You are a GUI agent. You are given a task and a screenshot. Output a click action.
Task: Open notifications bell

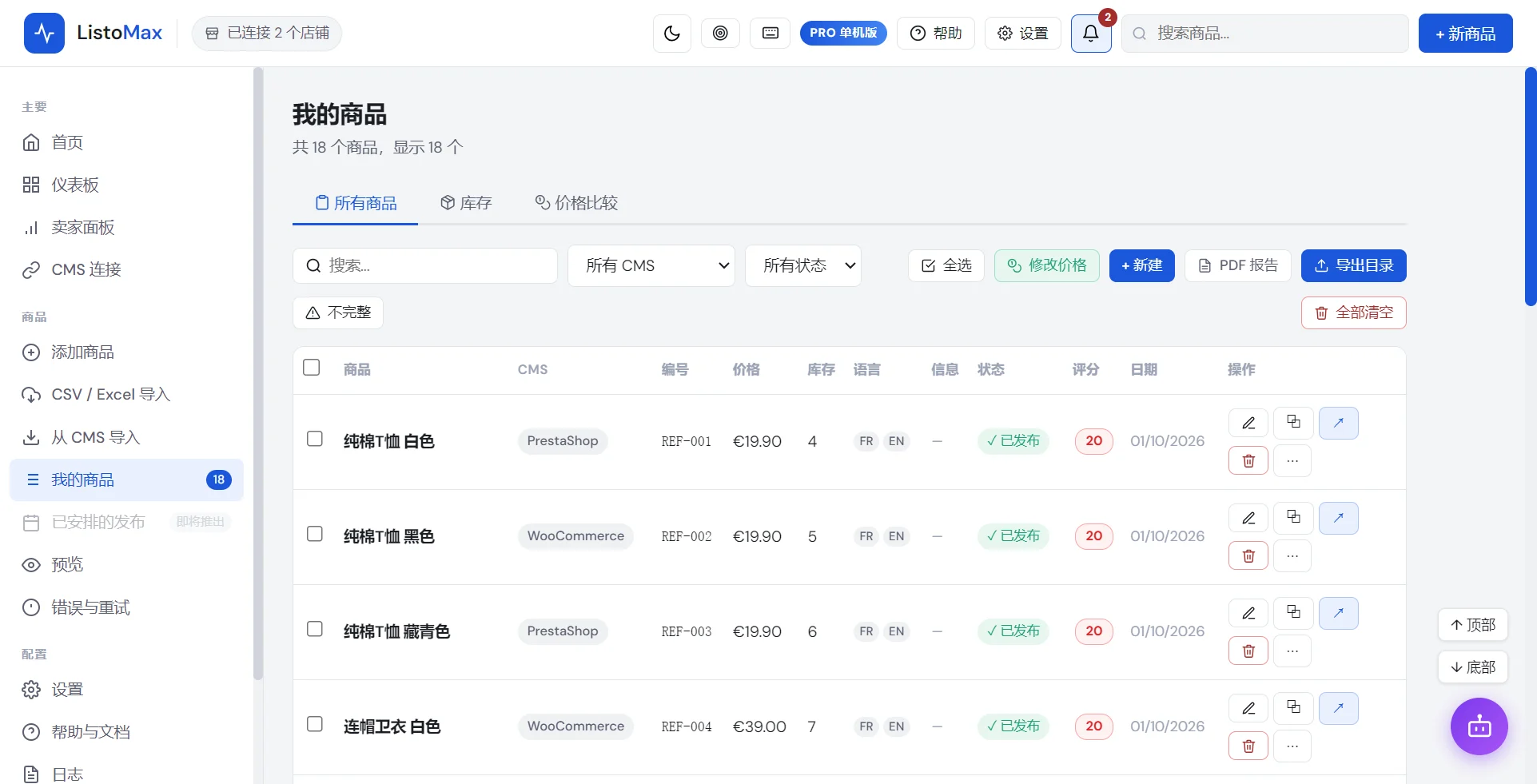pyautogui.click(x=1091, y=34)
